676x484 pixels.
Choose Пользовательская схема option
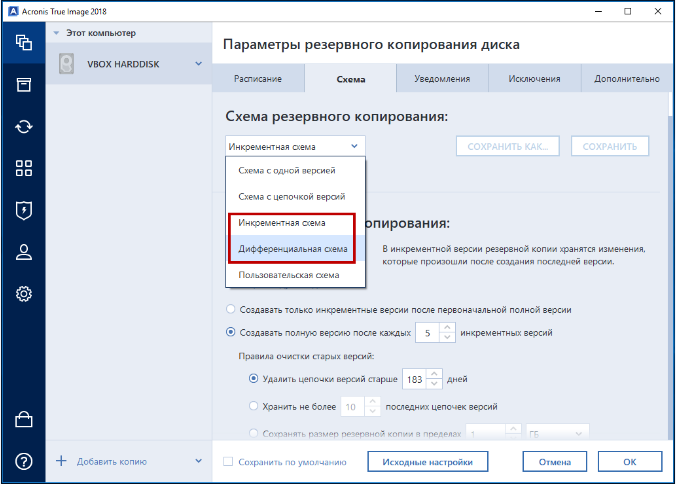pyautogui.click(x=295, y=275)
